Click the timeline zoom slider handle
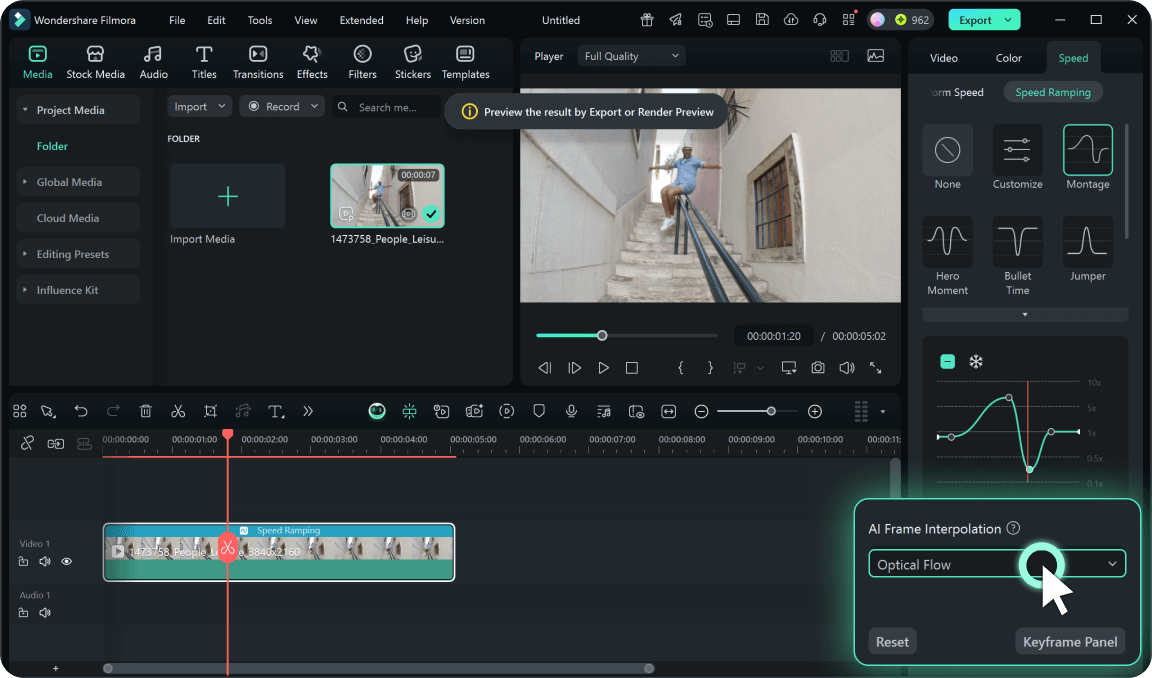Screen dimensions: 1152x678 pos(771,411)
